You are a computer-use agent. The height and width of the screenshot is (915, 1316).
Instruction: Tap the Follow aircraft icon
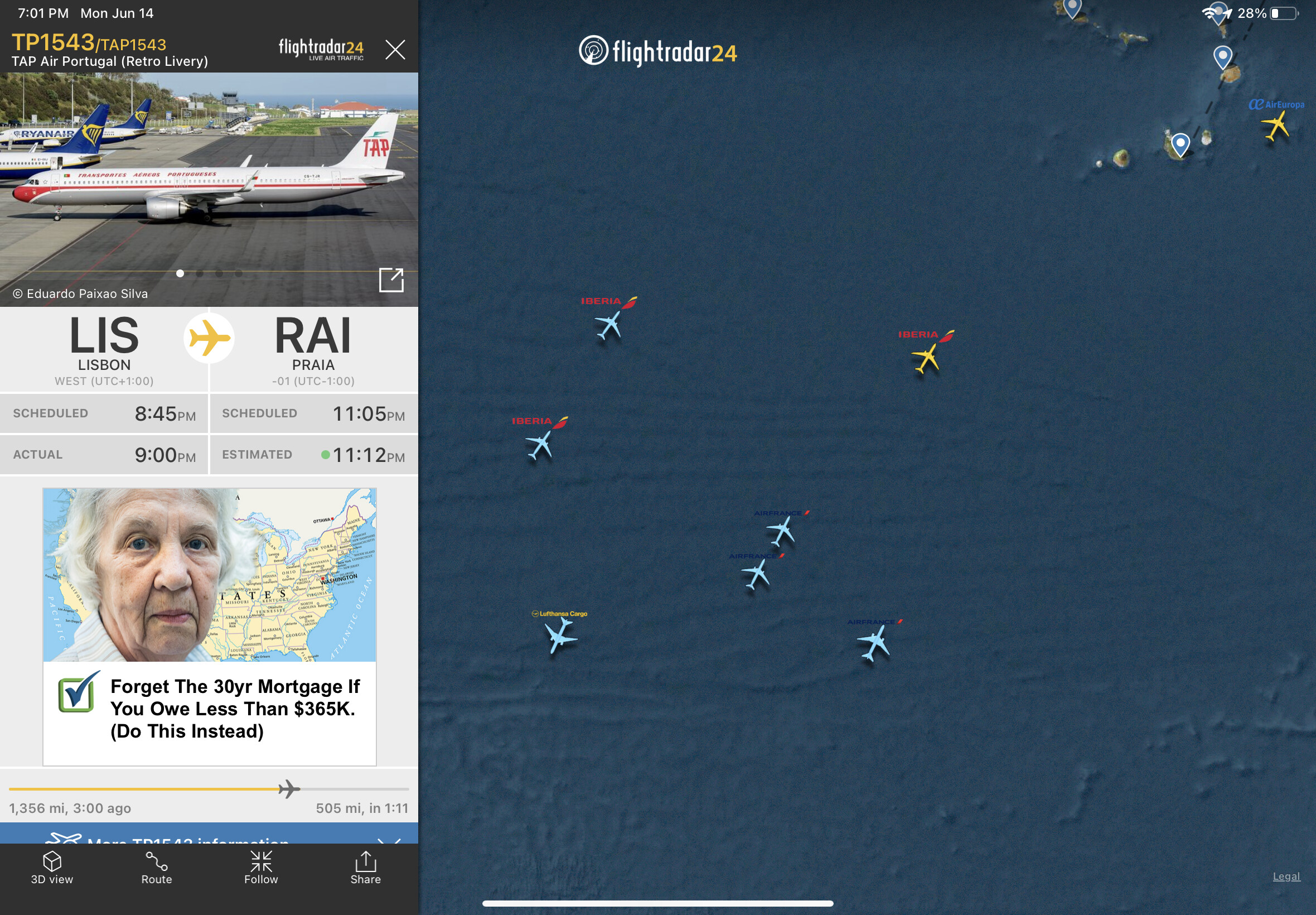[x=260, y=868]
